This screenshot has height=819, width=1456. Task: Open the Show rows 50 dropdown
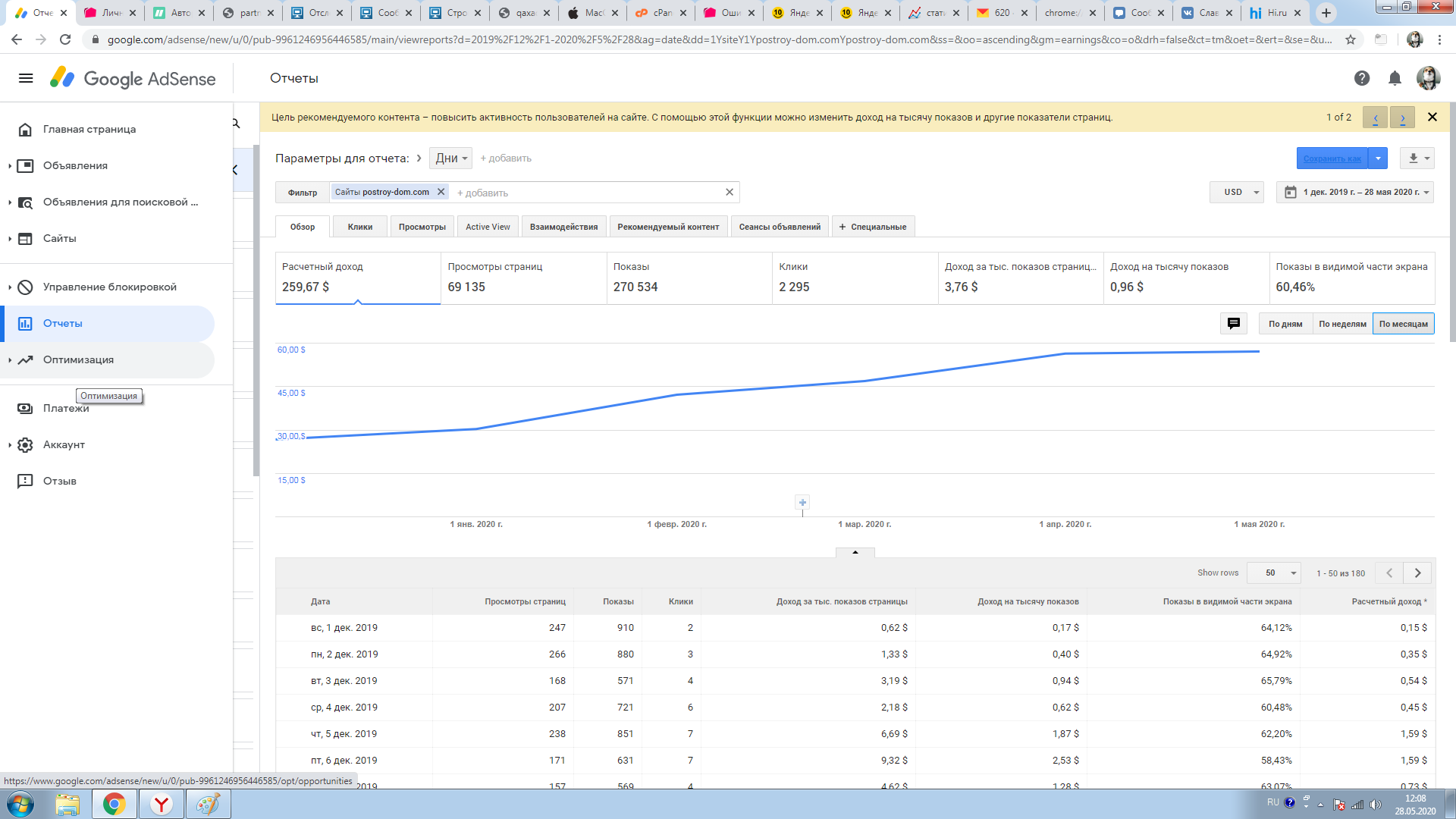click(1275, 573)
